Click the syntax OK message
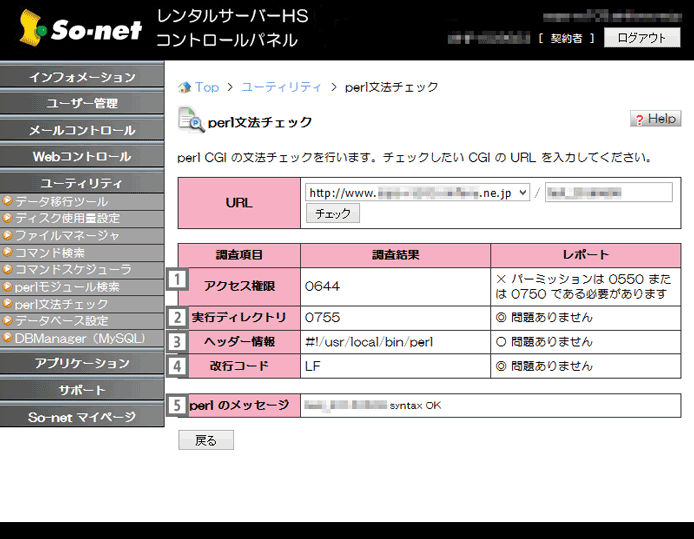This screenshot has height=539, width=694. tap(415, 405)
